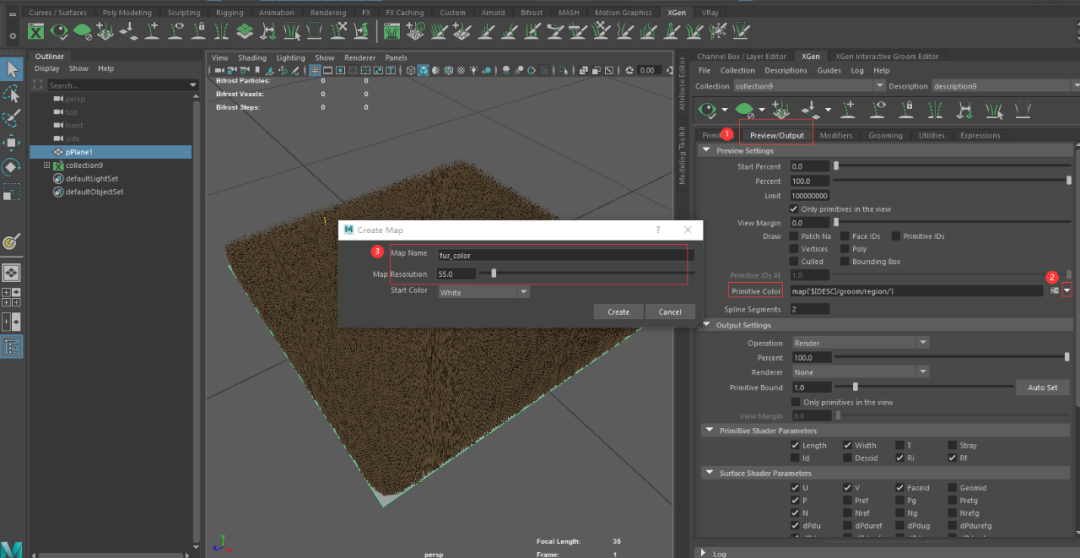The image size is (1080, 558).
Task: Activate the Rotate tool in toolbox
Action: tap(12, 167)
